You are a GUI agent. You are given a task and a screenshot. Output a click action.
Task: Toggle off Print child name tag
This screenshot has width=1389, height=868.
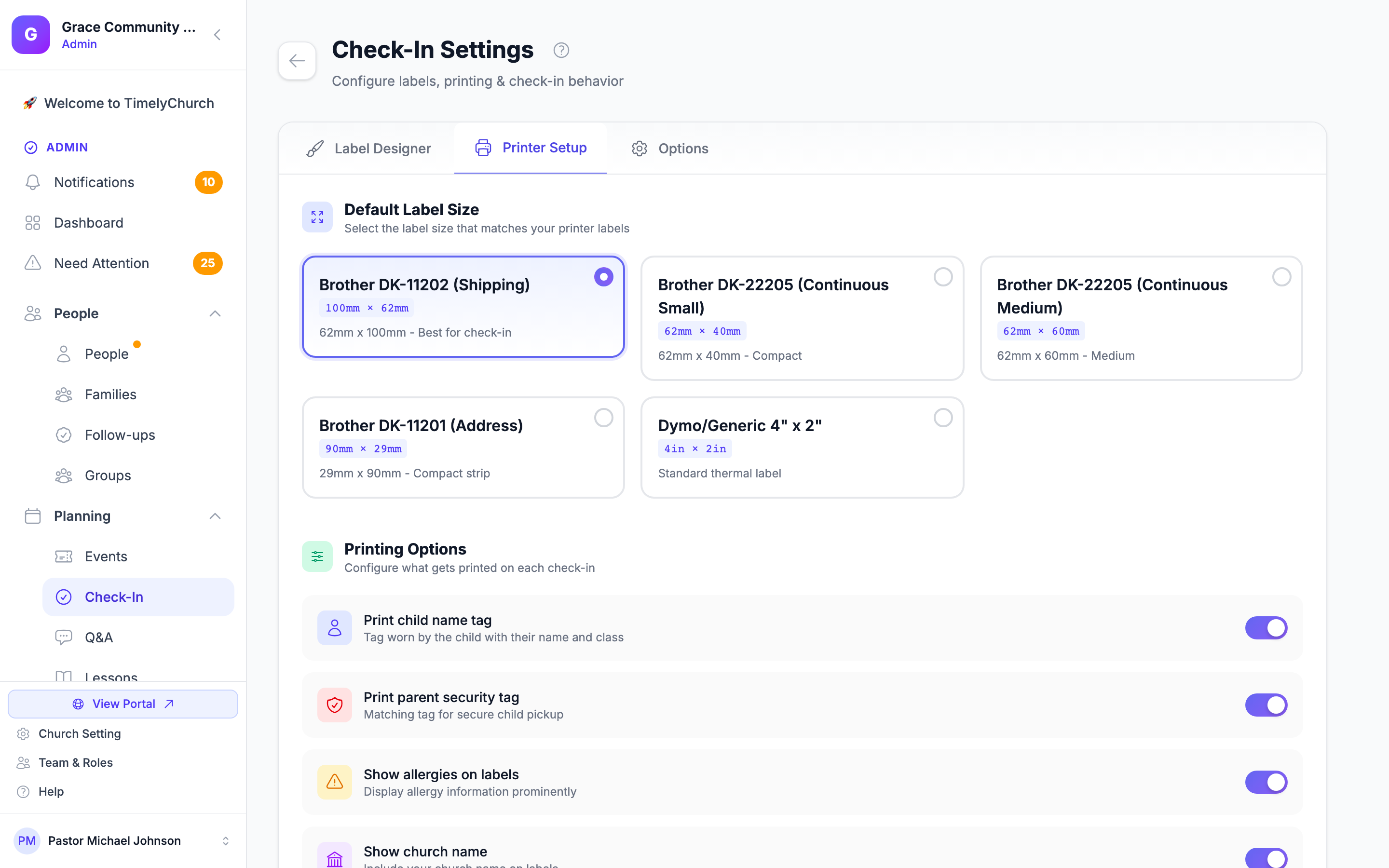coord(1266,627)
